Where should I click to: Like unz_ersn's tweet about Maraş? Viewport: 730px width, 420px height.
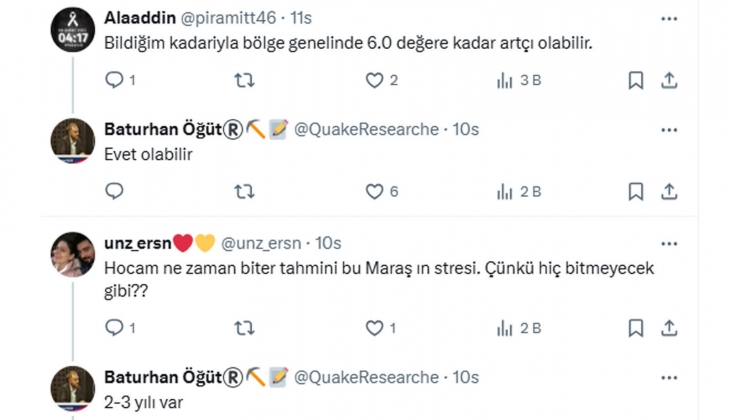[x=375, y=327]
